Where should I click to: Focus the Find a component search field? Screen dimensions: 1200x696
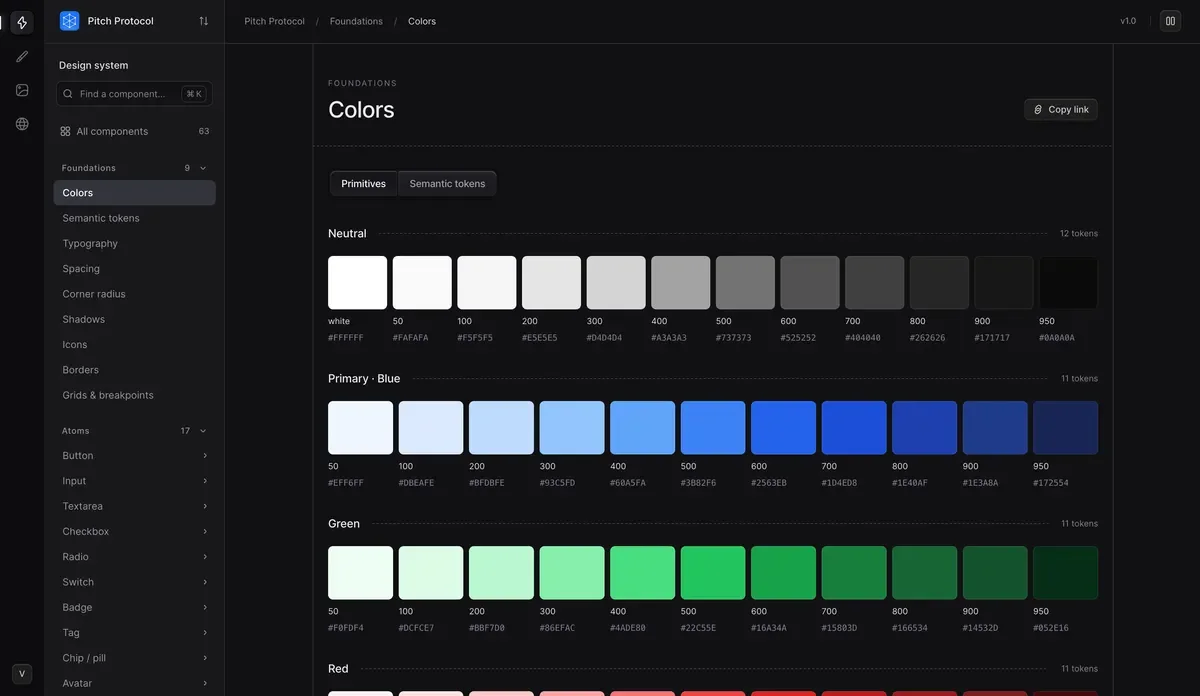tap(134, 94)
